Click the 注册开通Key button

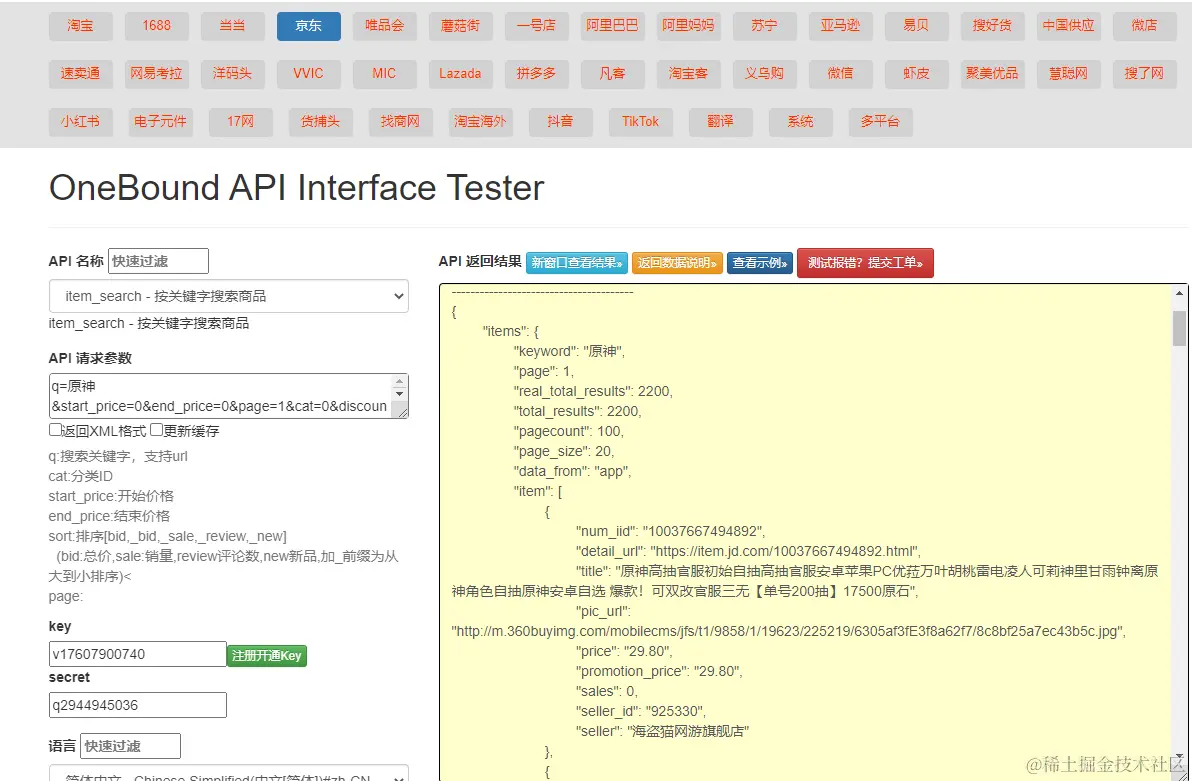coord(267,656)
